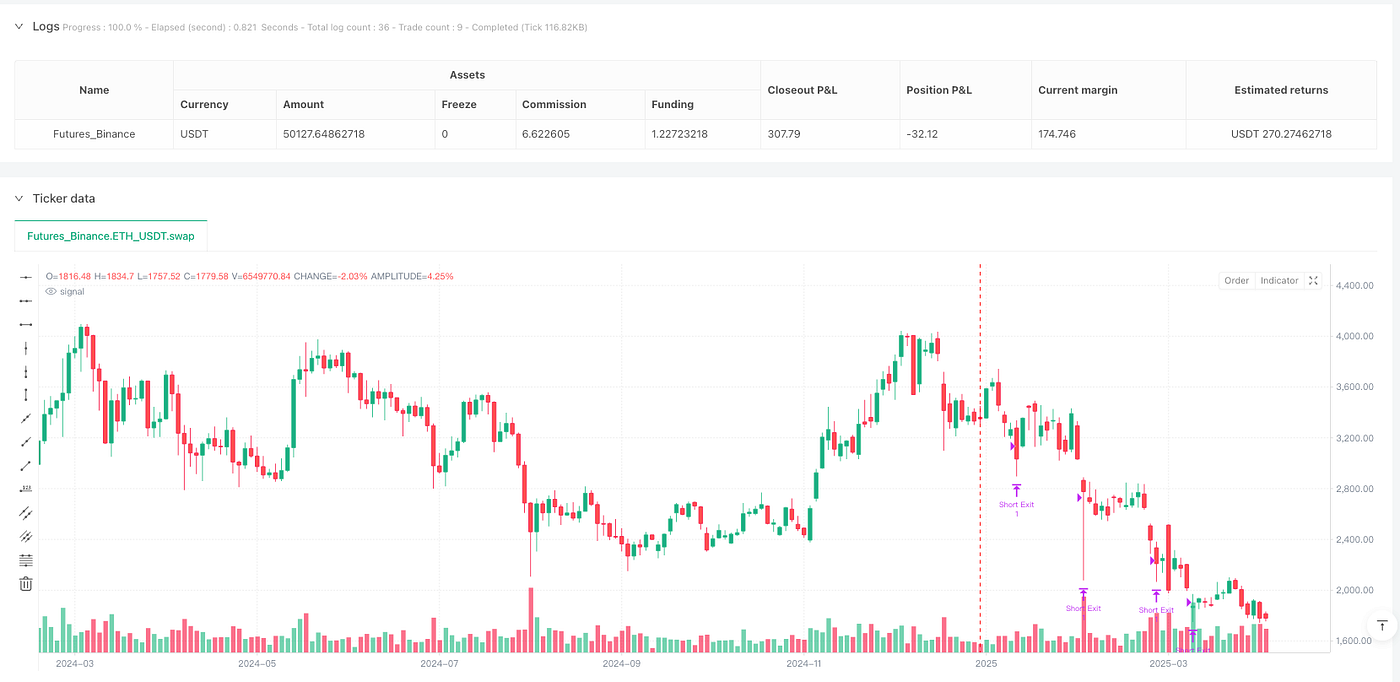
Task: Select the ray line drawing tool
Action: pyautogui.click(x=25, y=443)
